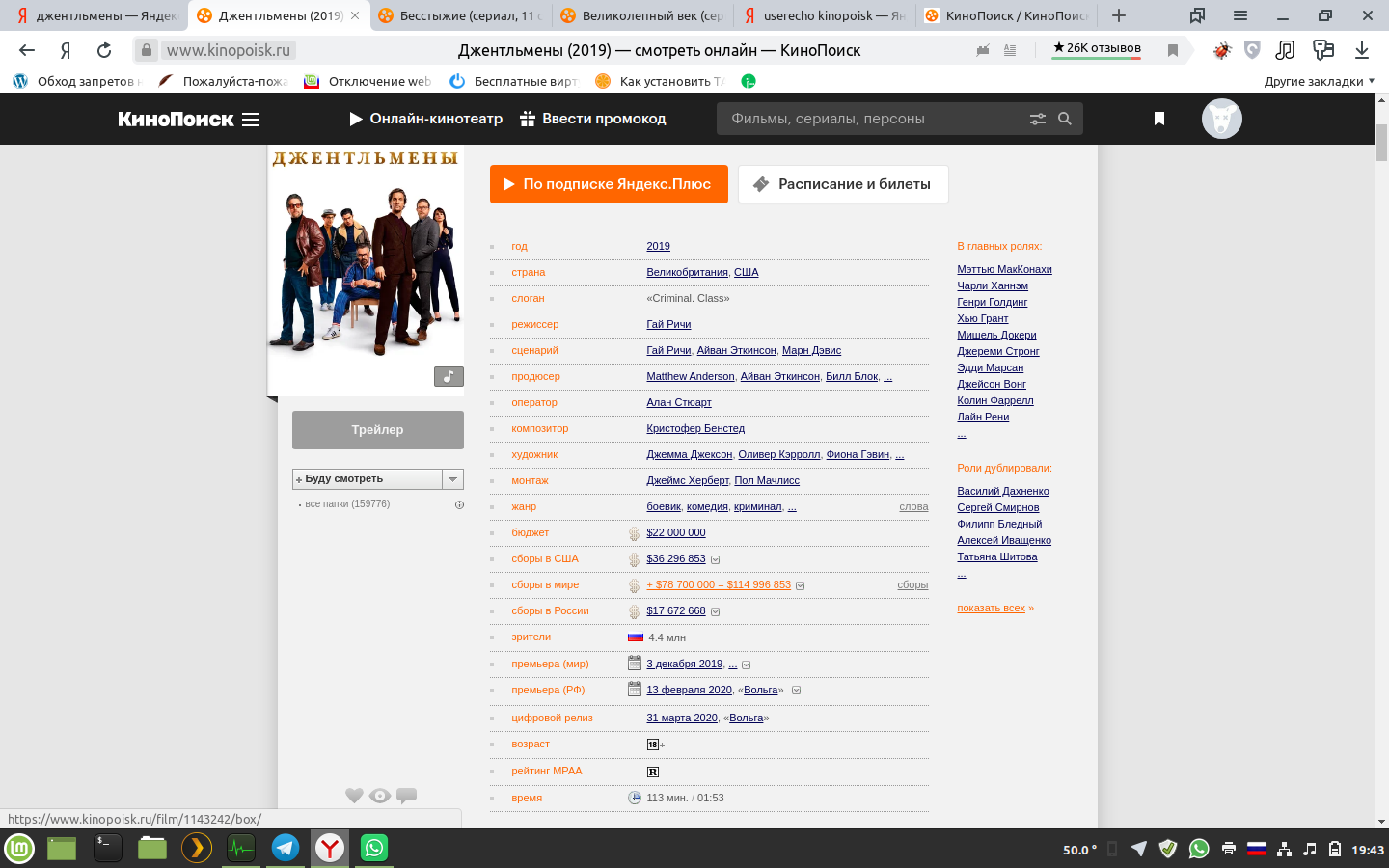The image size is (1389, 868).
Task: Open Telegram from the taskbar
Action: tap(285, 848)
